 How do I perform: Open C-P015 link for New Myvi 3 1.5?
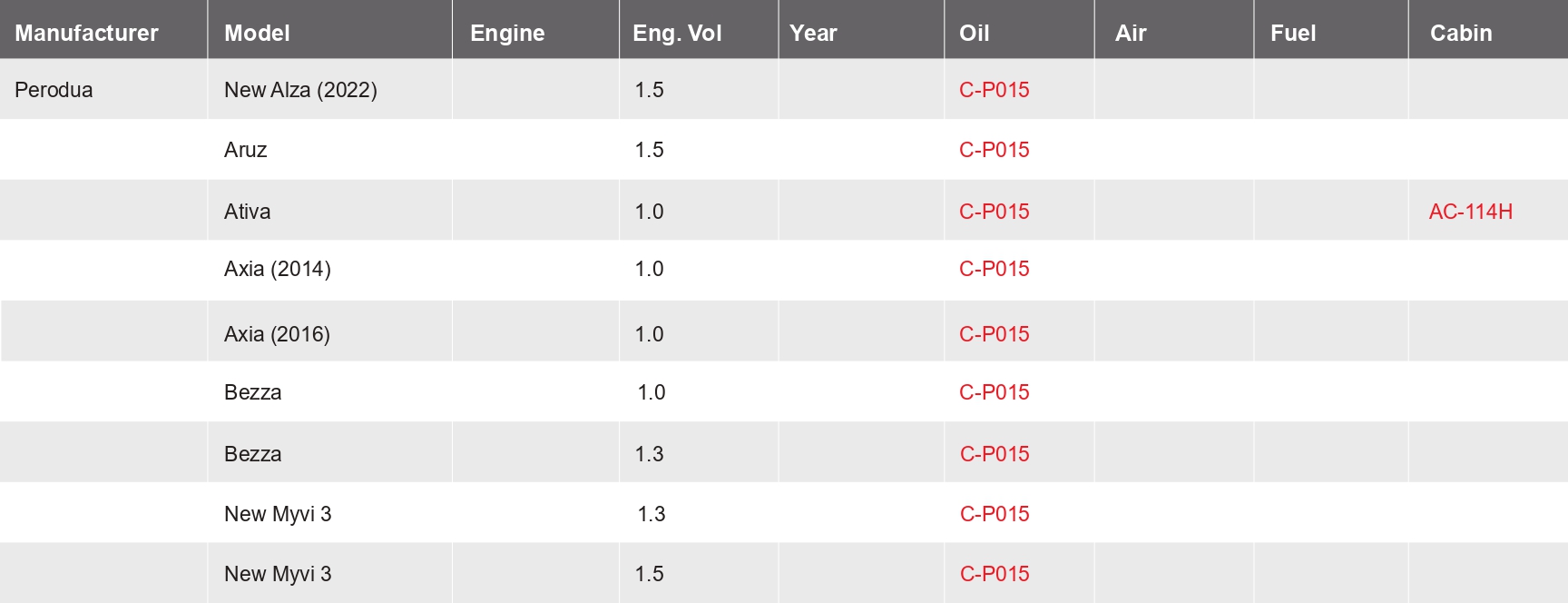point(995,574)
